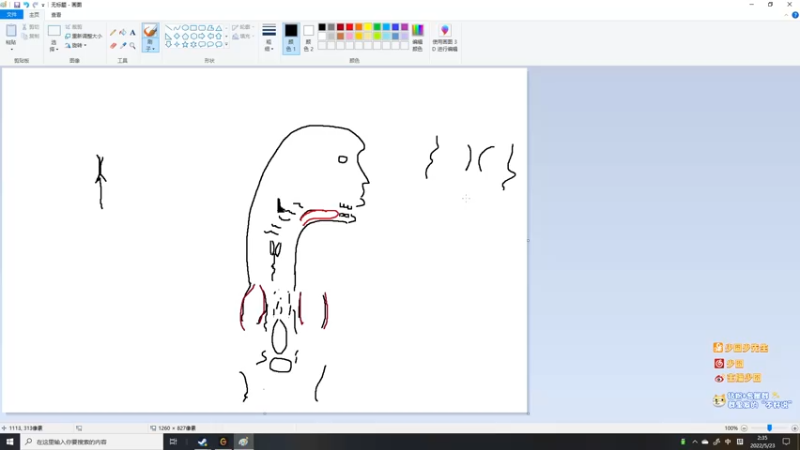
Task: Switch to the View ribbon tab
Action: (56, 15)
